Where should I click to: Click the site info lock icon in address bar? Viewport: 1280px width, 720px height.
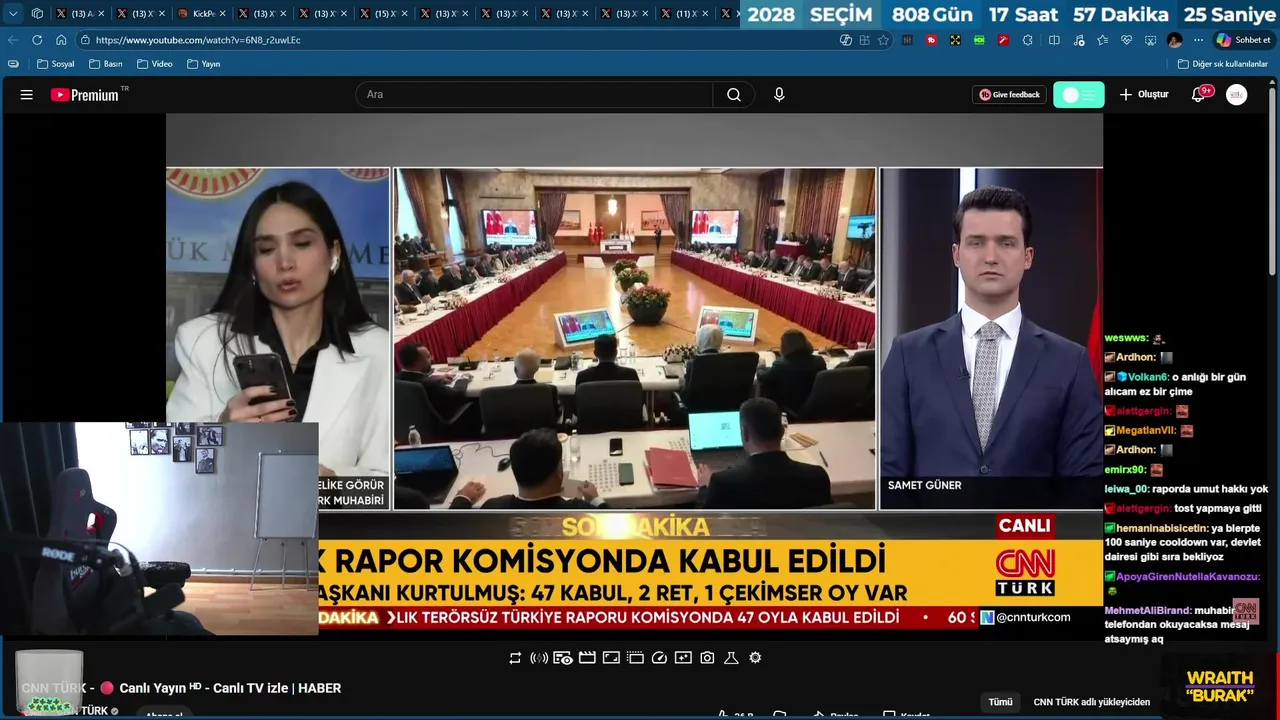click(85, 40)
